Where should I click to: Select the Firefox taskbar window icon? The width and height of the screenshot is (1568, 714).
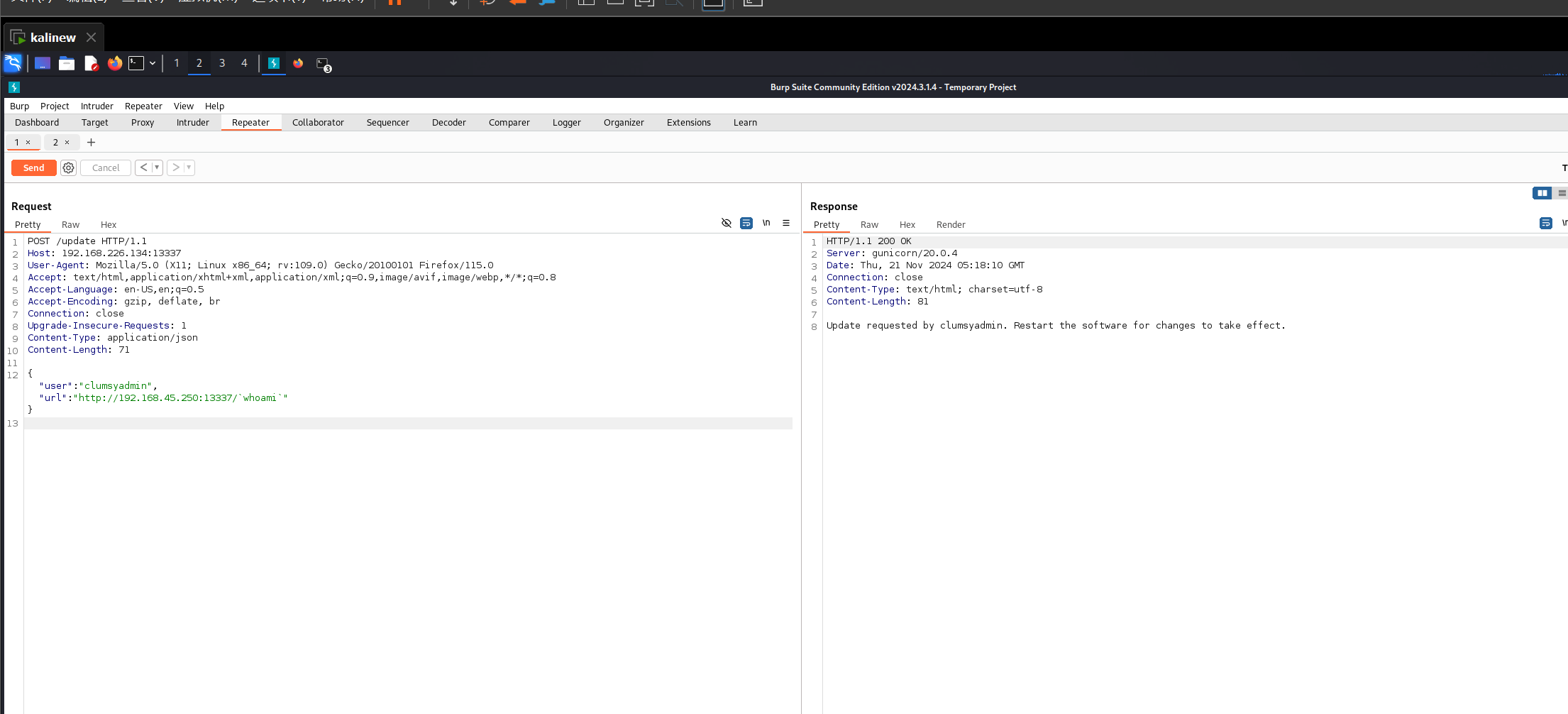click(x=298, y=63)
